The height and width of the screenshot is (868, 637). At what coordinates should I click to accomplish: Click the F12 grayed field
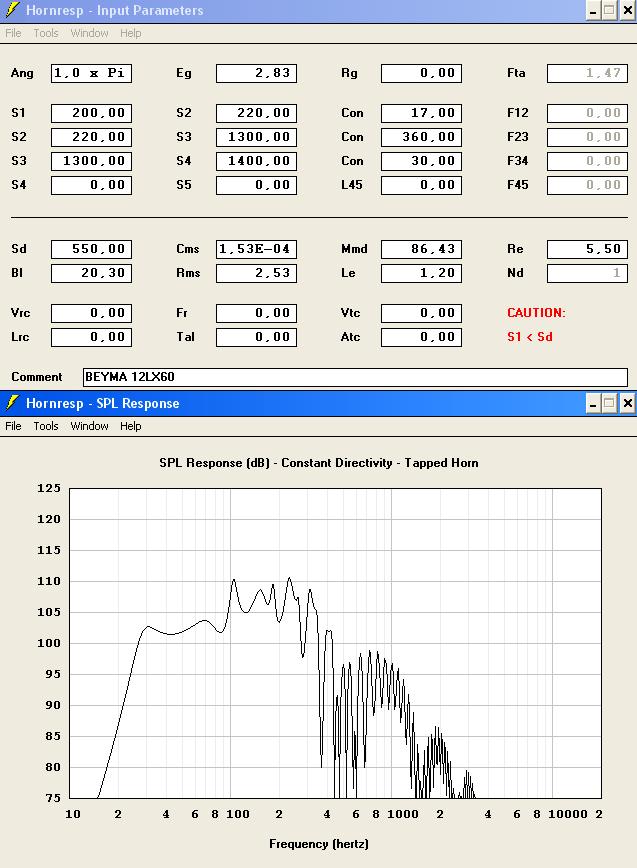point(587,113)
